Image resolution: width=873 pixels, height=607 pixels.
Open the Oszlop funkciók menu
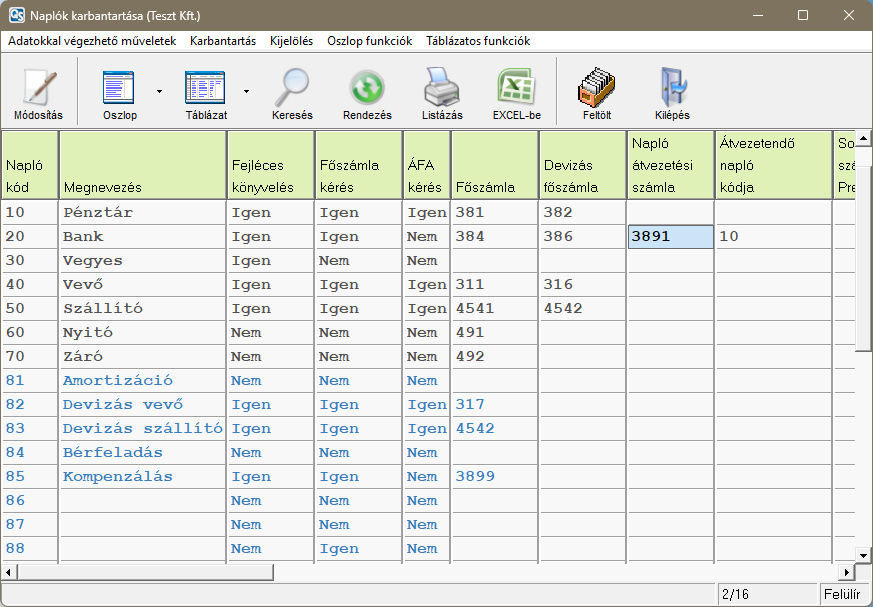[369, 41]
